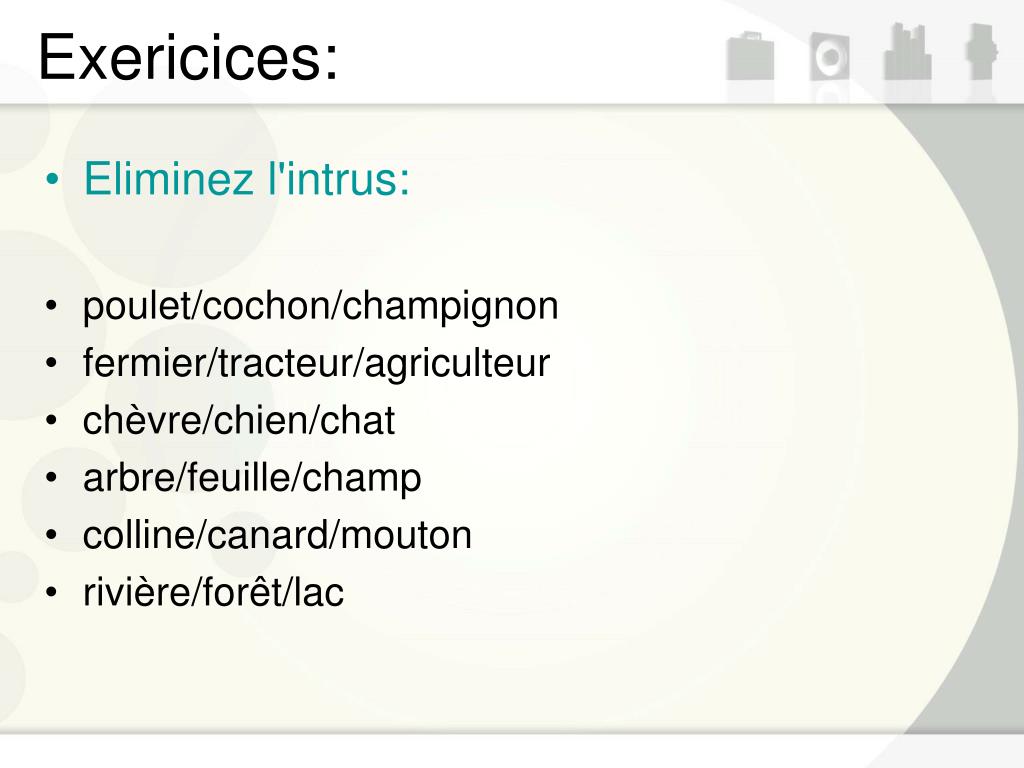Click the briefcase icon in header

pos(750,56)
